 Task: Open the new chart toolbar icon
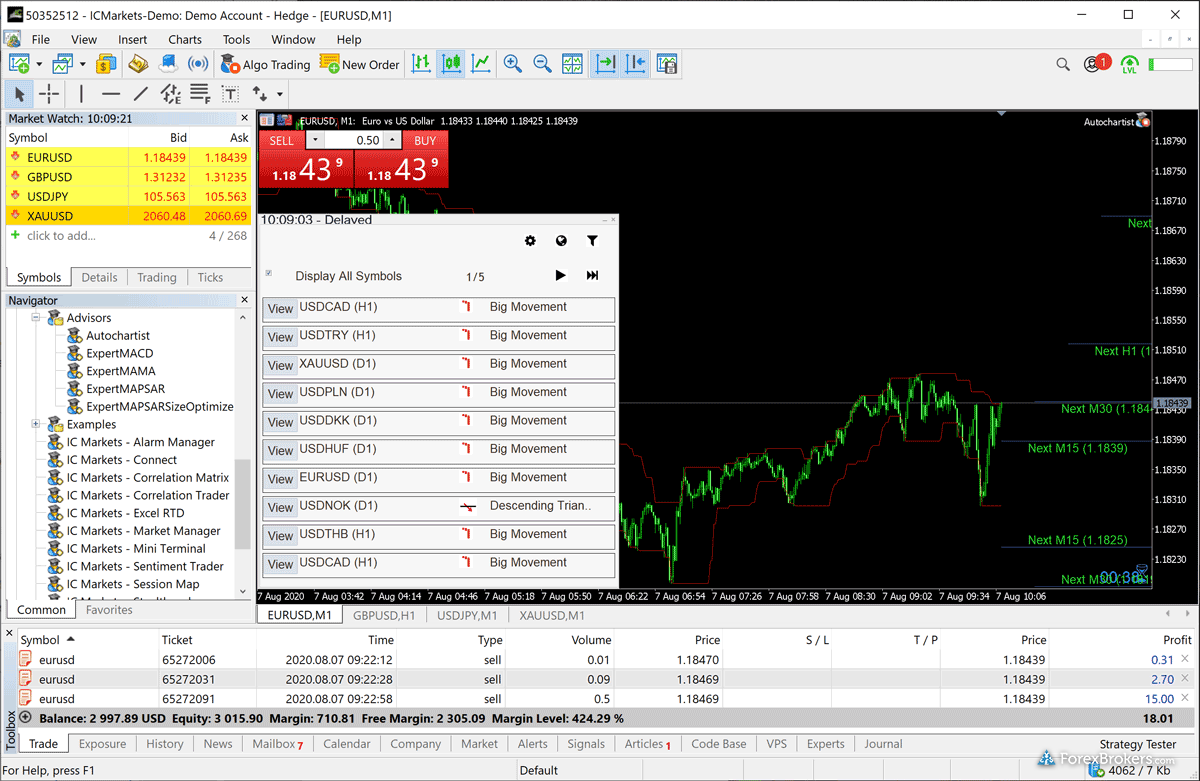[18, 64]
